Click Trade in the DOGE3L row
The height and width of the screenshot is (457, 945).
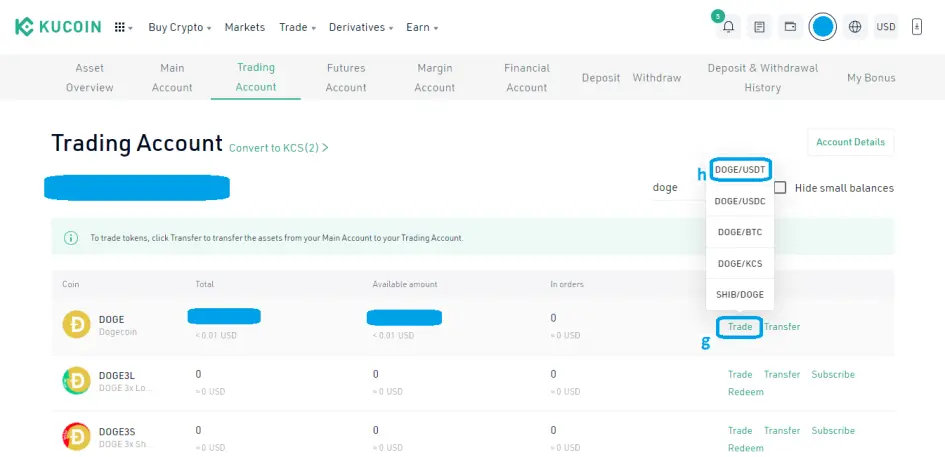coord(740,374)
